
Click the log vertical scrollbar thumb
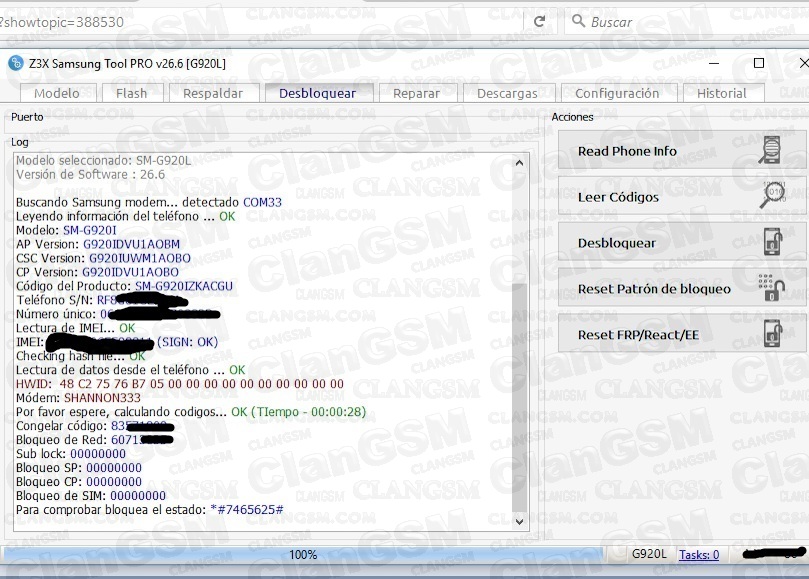coord(520,396)
